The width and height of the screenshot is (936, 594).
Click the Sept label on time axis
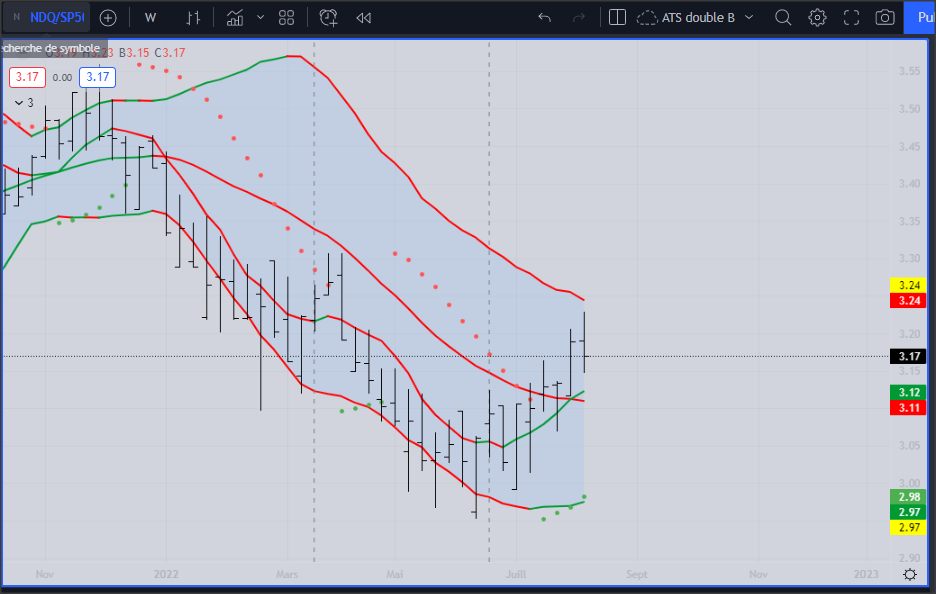click(636, 574)
